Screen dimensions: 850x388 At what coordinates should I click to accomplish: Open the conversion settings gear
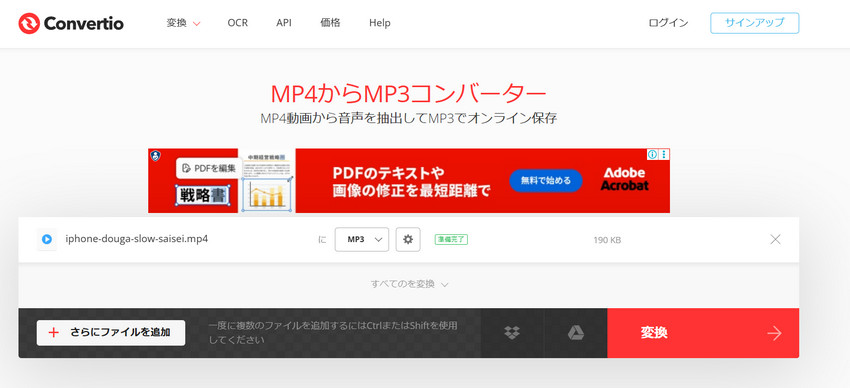click(x=408, y=239)
